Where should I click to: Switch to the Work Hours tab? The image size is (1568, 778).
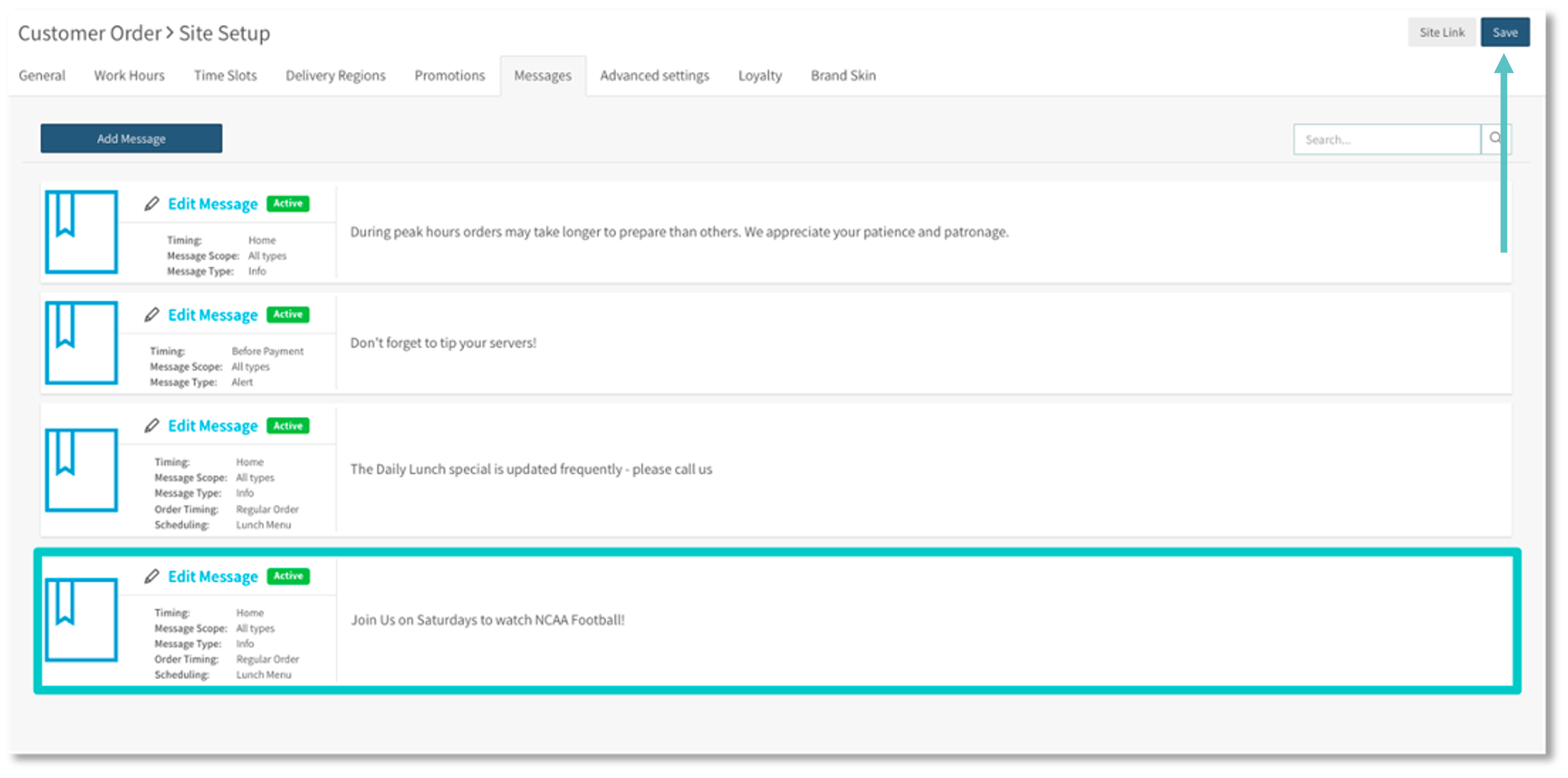[x=129, y=75]
